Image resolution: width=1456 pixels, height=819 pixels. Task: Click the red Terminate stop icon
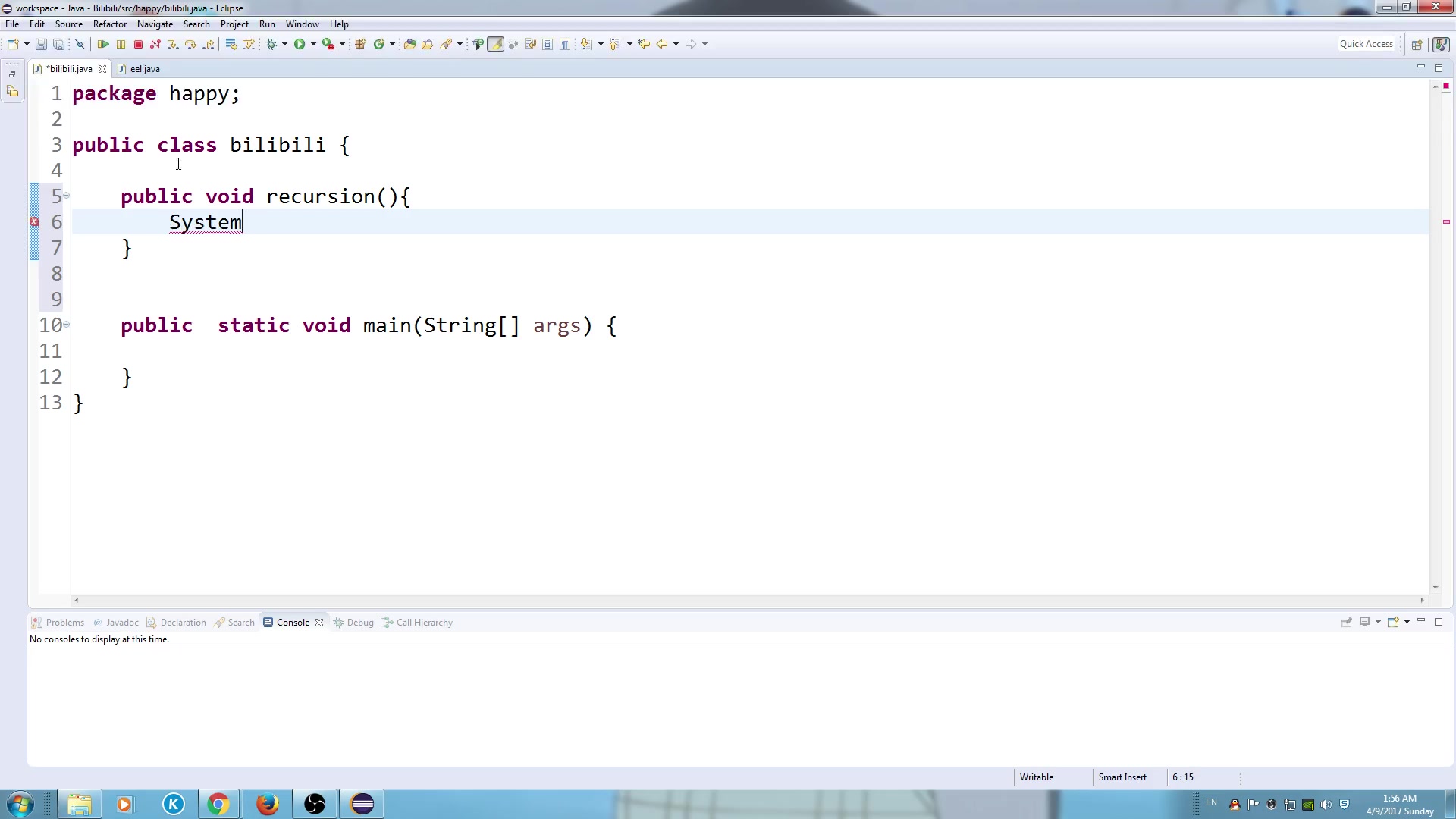(x=138, y=45)
